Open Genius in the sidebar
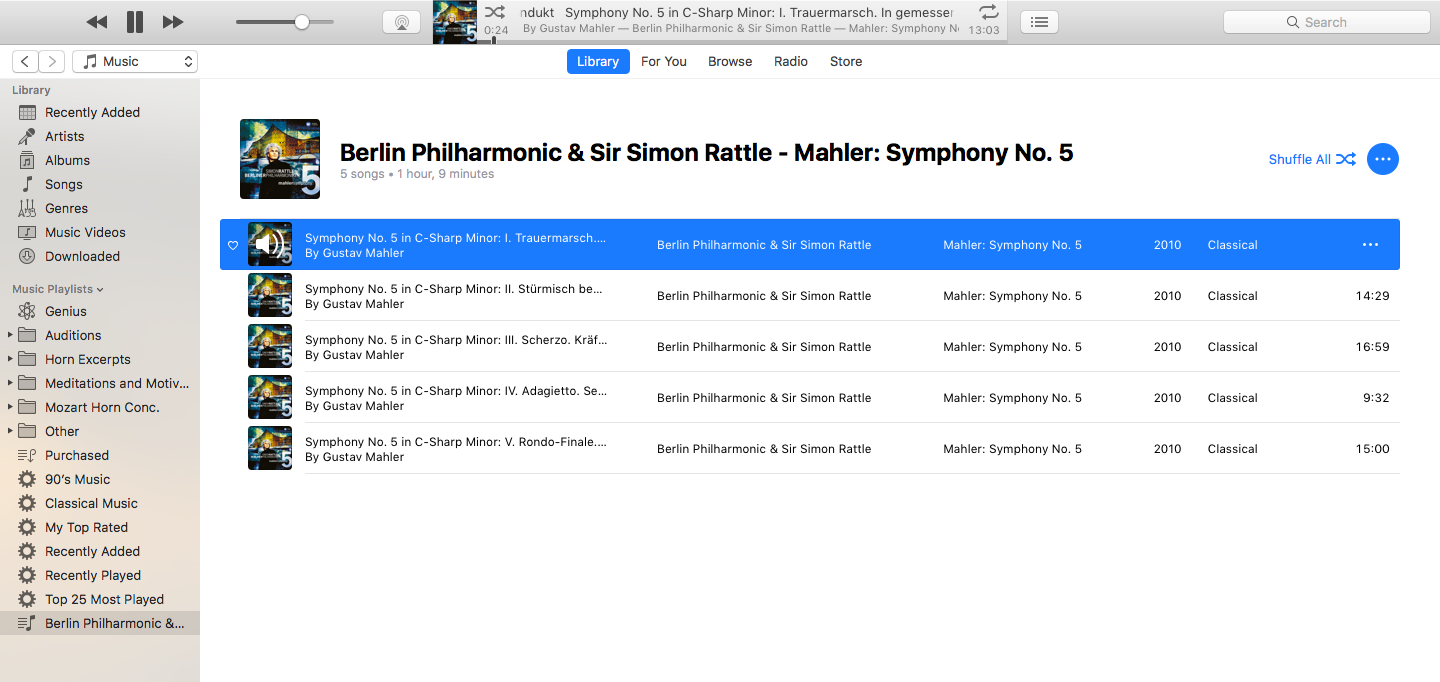Screen dimensions: 1440x682 66,311
